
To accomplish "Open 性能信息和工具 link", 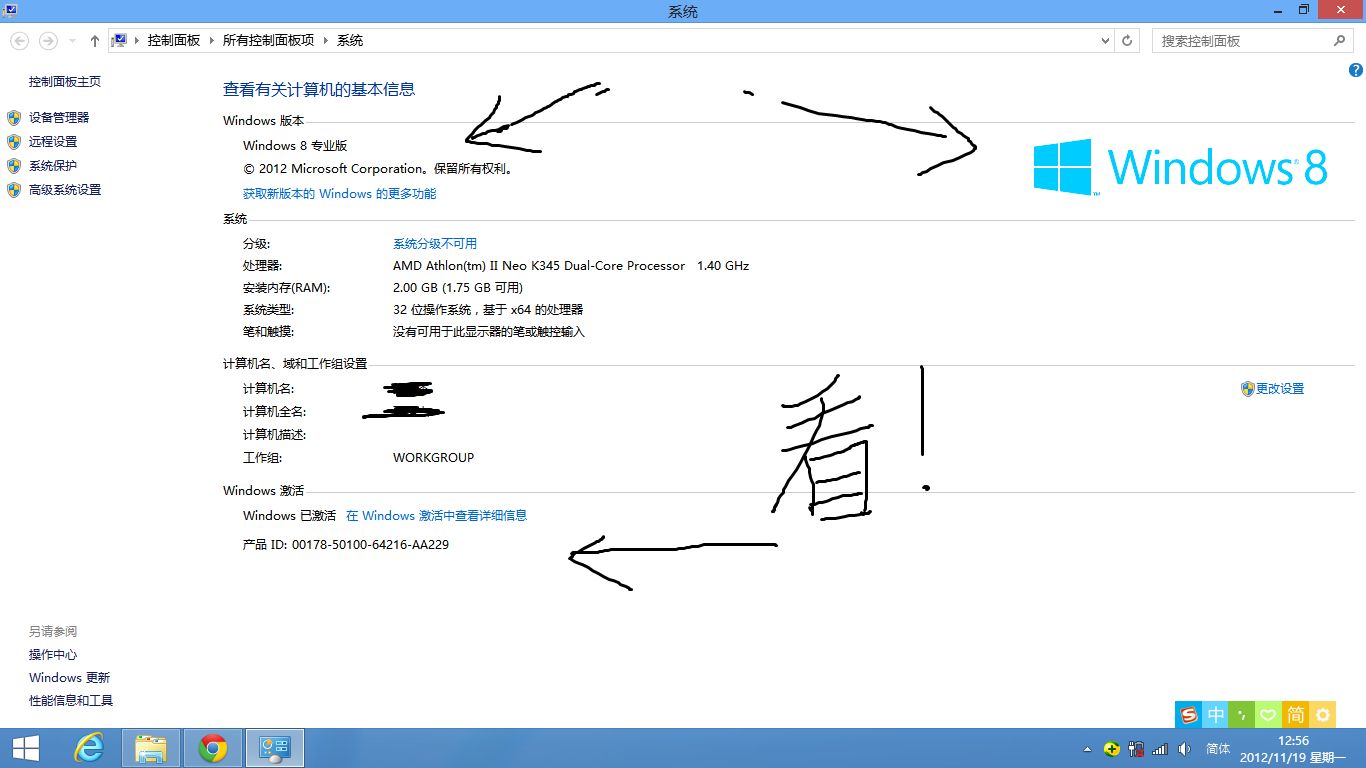I will tap(71, 701).
